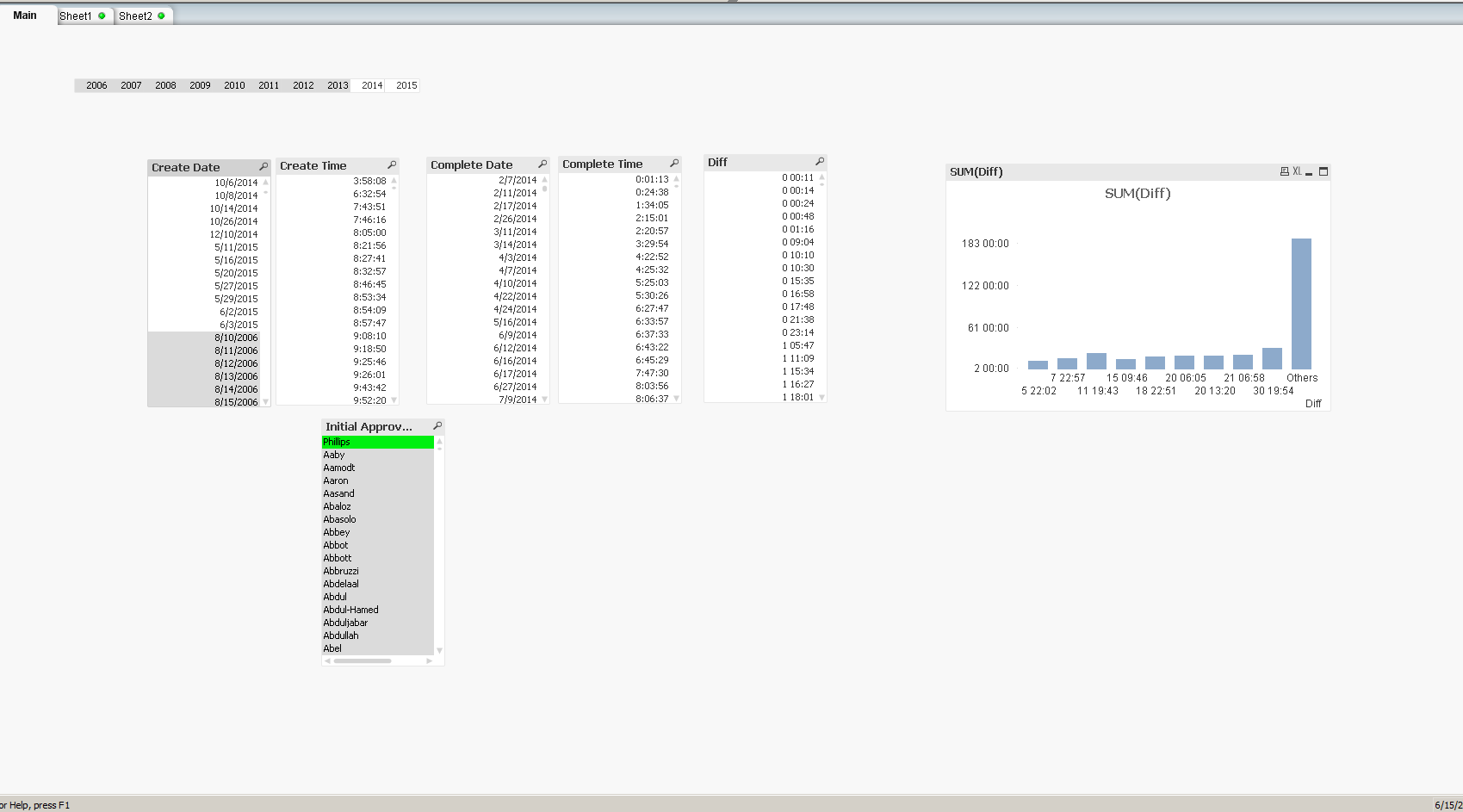
Task: Select Abbott in Initial Approver list
Action: click(x=378, y=558)
